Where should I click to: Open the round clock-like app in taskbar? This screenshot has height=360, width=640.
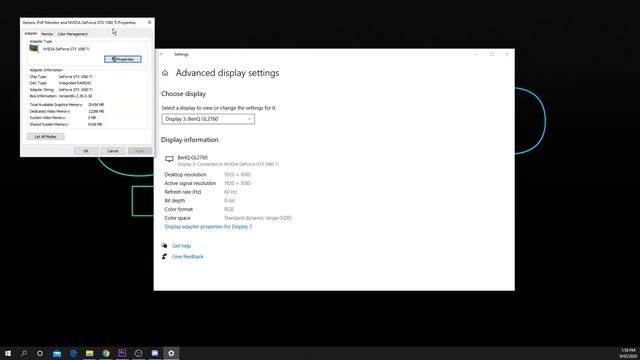[138, 353]
